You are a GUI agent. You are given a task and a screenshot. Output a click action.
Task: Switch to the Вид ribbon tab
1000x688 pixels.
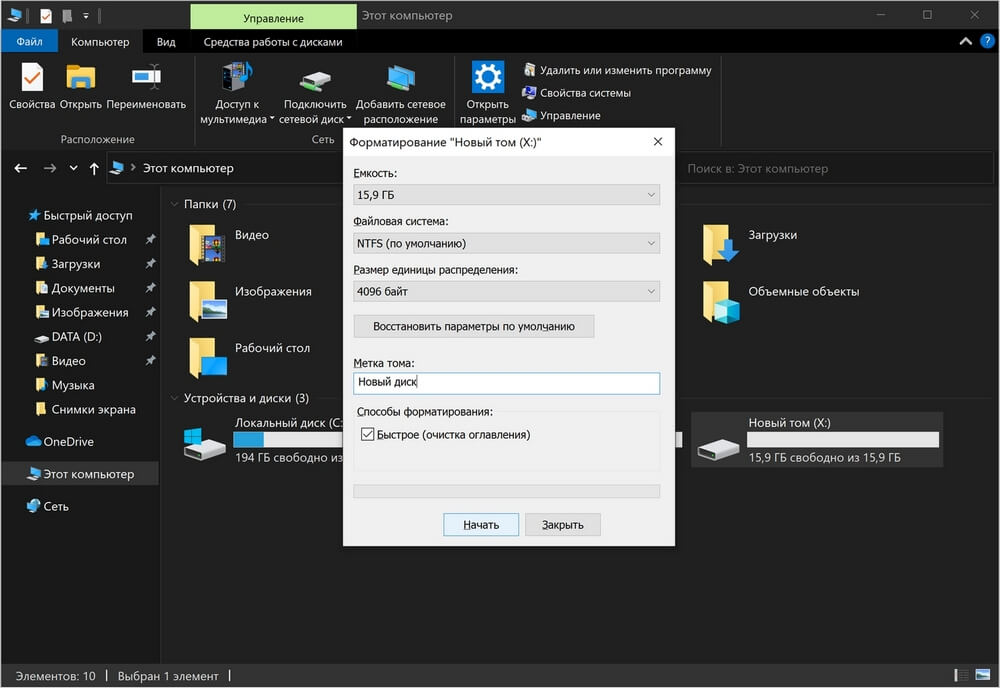(x=166, y=42)
